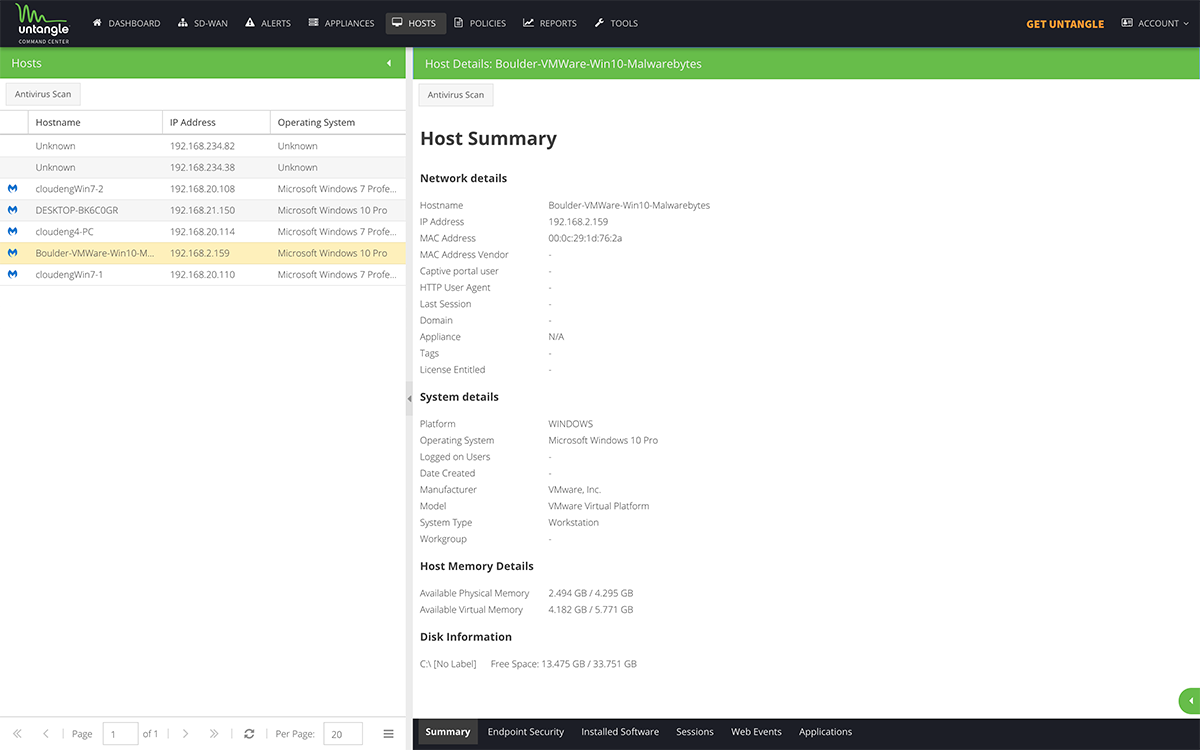Switch to the Installed Software tab
The width and height of the screenshot is (1200, 750).
(x=620, y=732)
